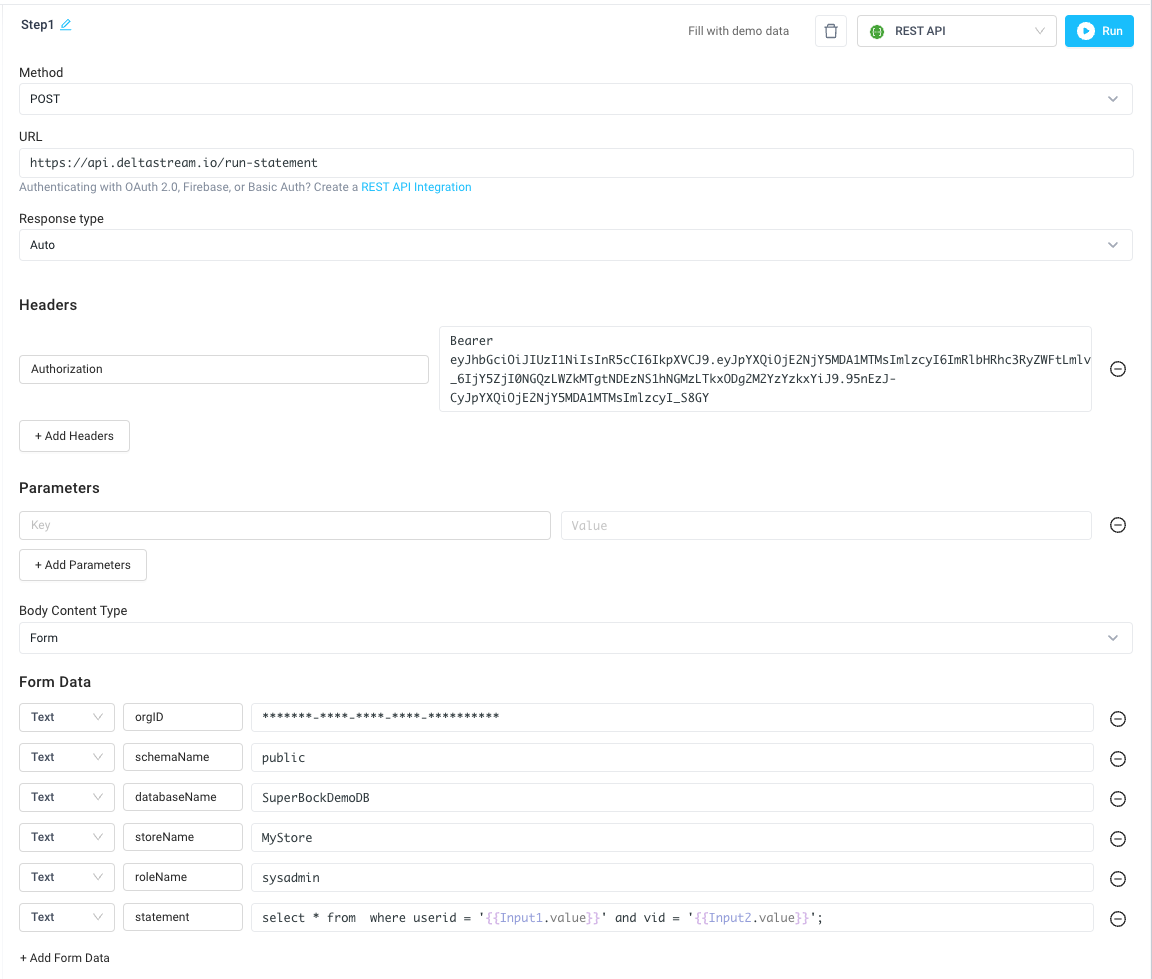
Task: Remove the statement form data row
Action: 1117,919
